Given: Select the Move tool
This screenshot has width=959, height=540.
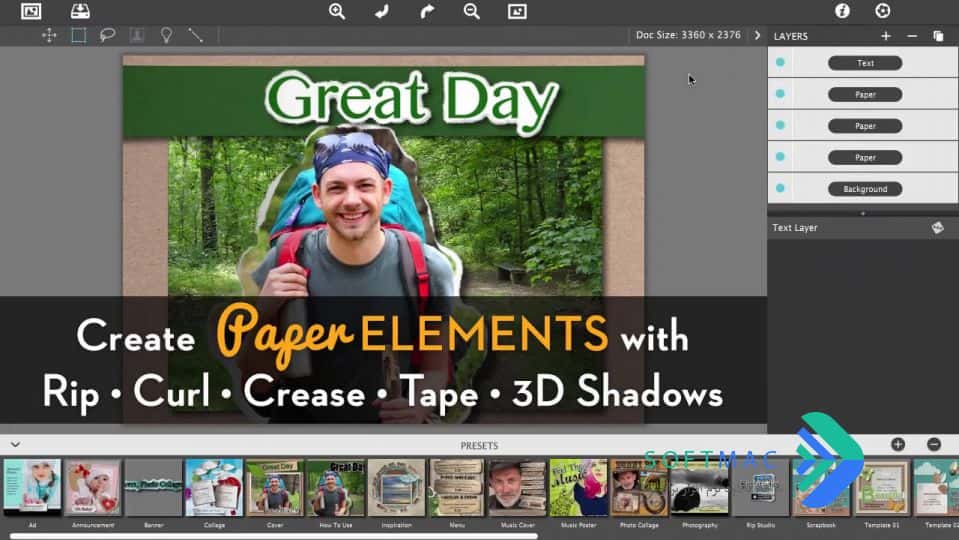Looking at the screenshot, I should tap(49, 35).
